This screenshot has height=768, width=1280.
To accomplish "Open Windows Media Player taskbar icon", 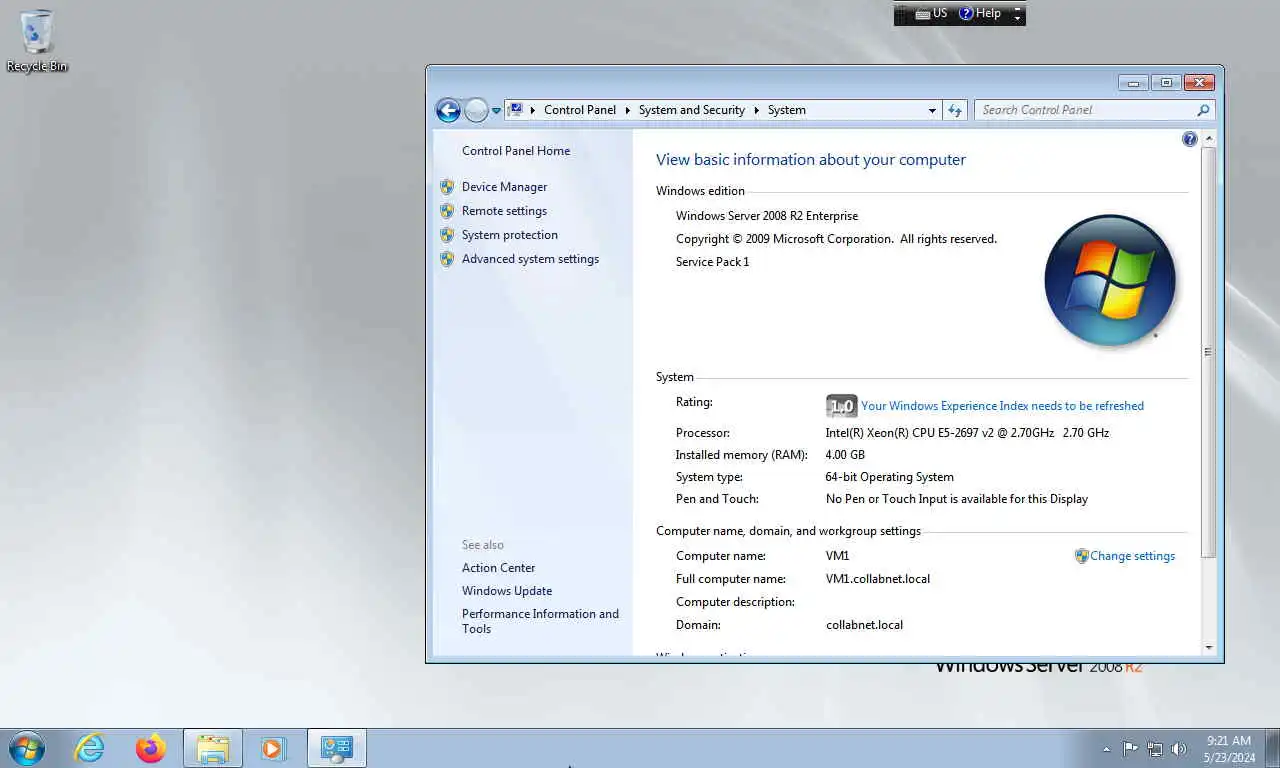I will point(273,748).
